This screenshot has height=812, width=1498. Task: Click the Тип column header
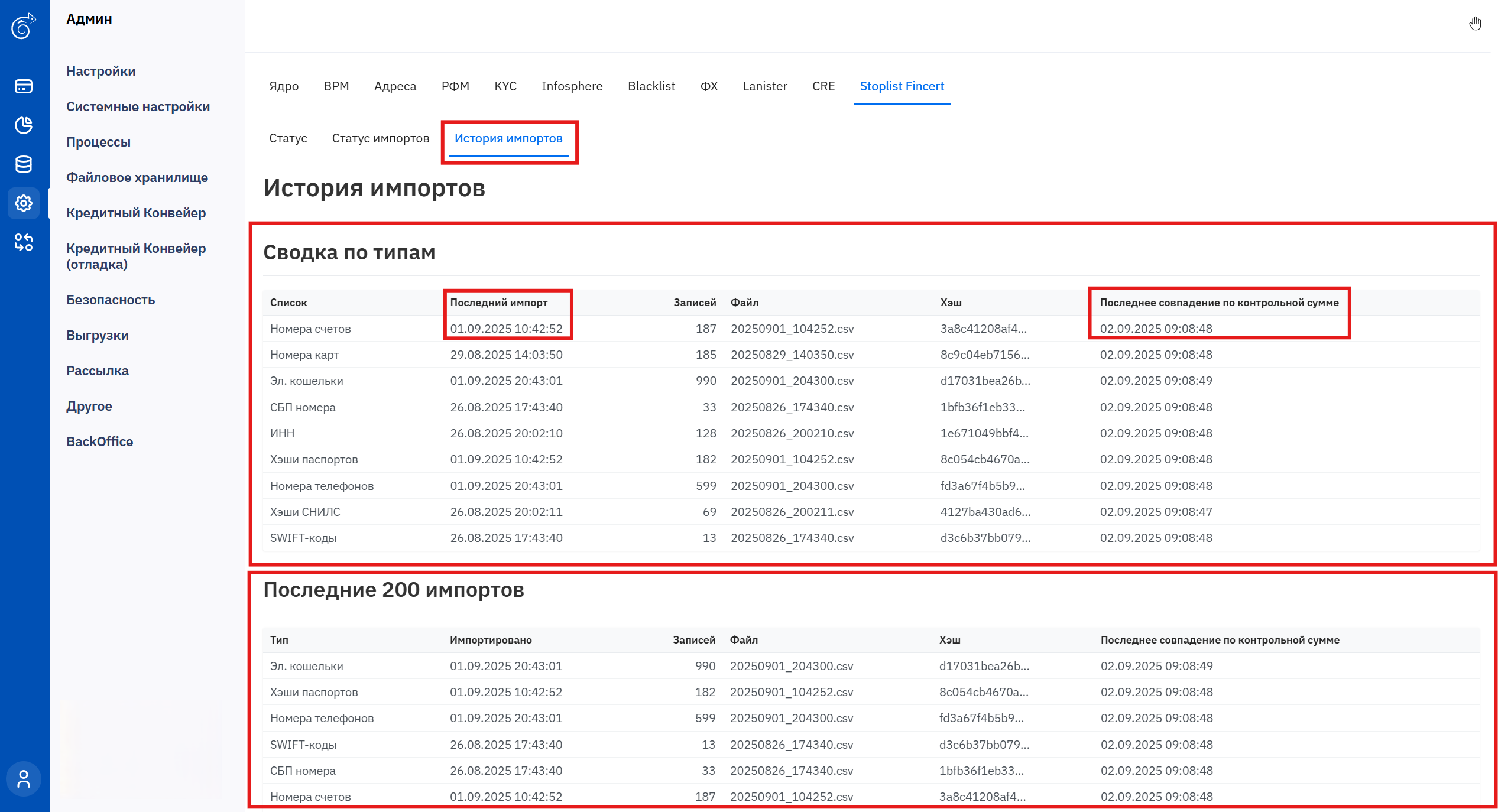tap(279, 640)
